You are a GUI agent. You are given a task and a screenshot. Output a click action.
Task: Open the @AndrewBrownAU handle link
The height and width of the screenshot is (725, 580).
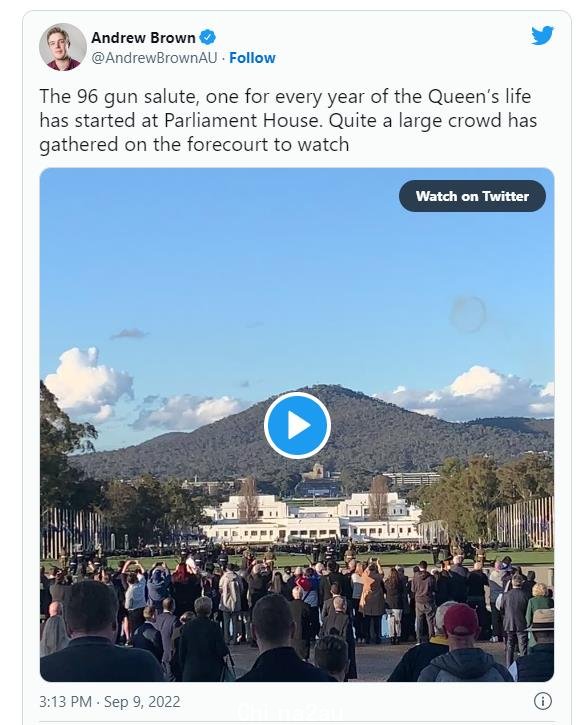click(x=154, y=58)
